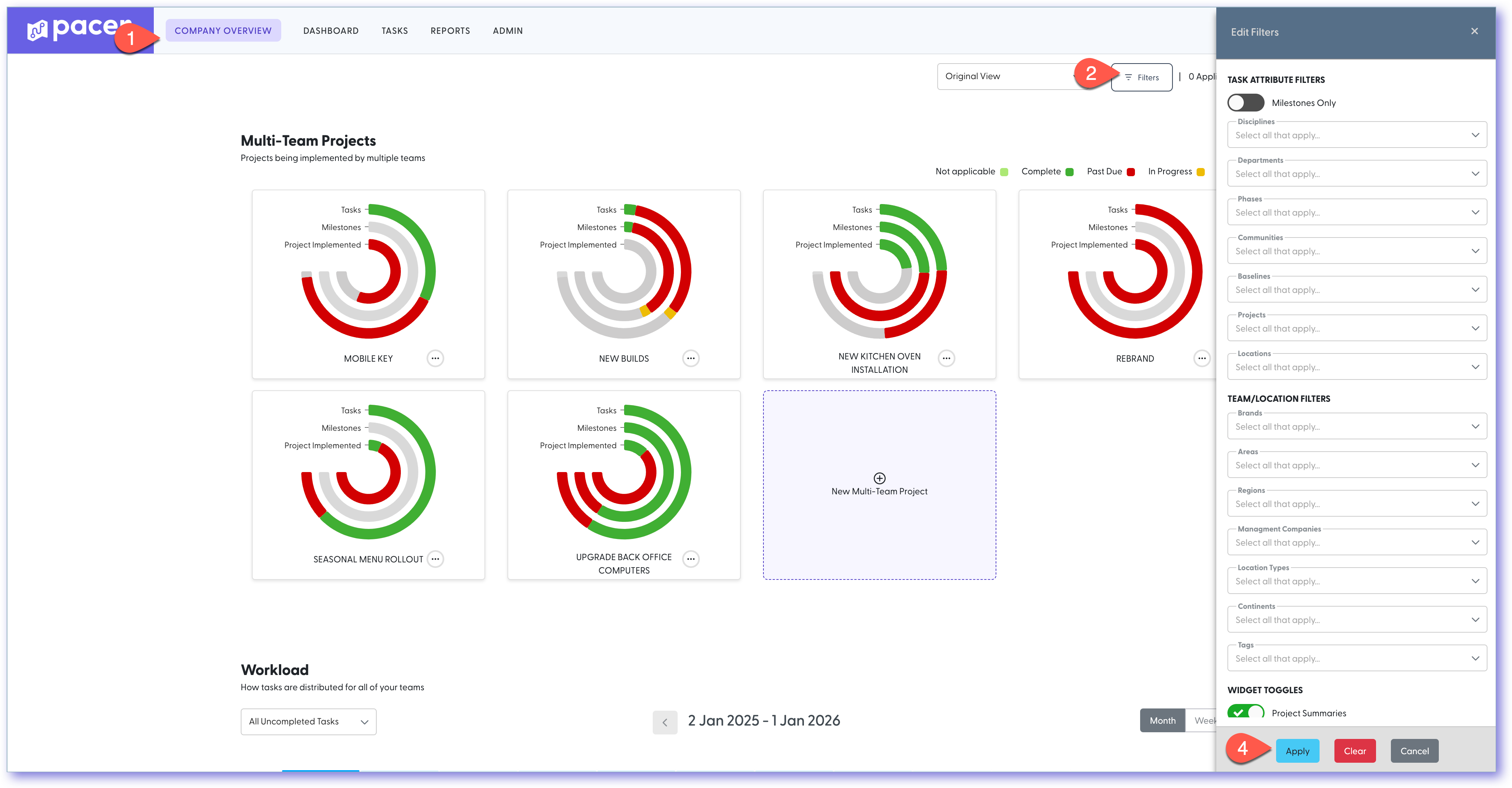
Task: Open the Rebrand card options menu
Action: [1201, 358]
